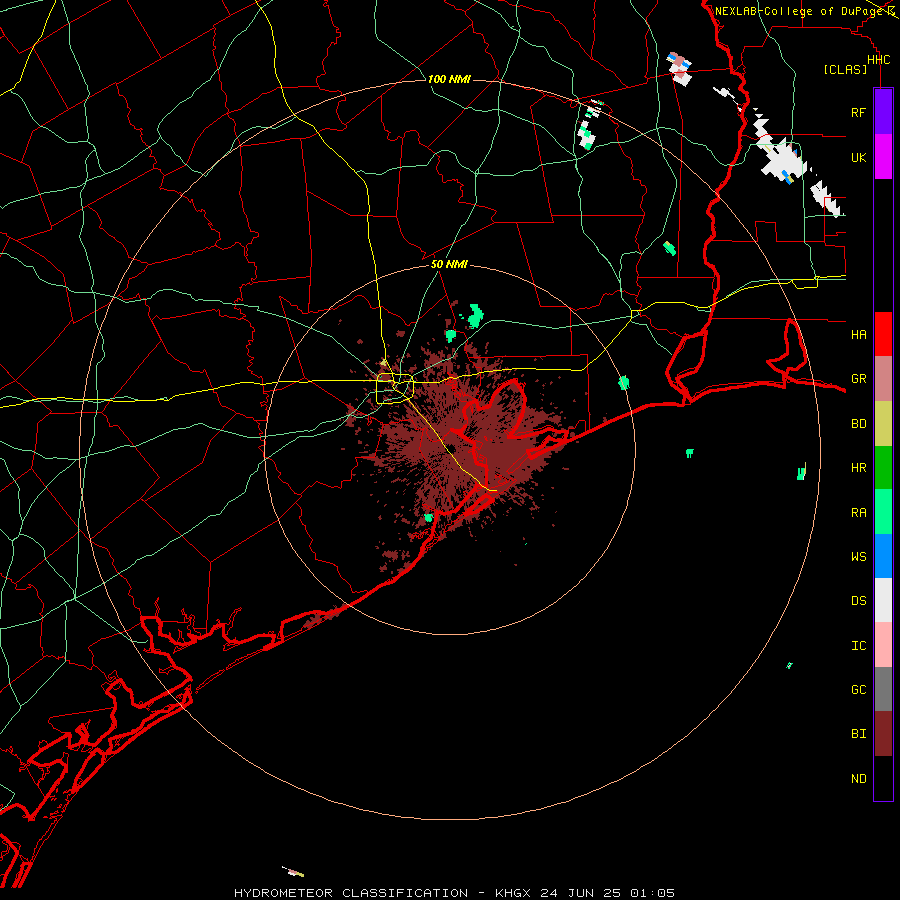The width and height of the screenshot is (900, 900).
Task: Click the "IC" legend label
Action: pyautogui.click(x=859, y=645)
